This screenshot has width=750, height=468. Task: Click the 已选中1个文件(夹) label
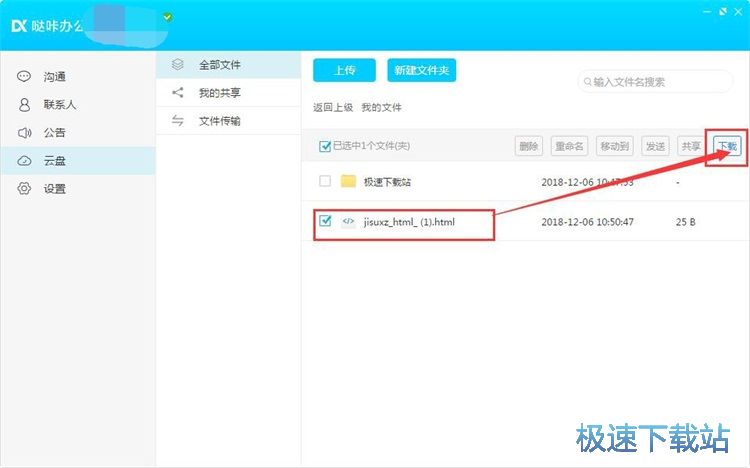[x=371, y=146]
